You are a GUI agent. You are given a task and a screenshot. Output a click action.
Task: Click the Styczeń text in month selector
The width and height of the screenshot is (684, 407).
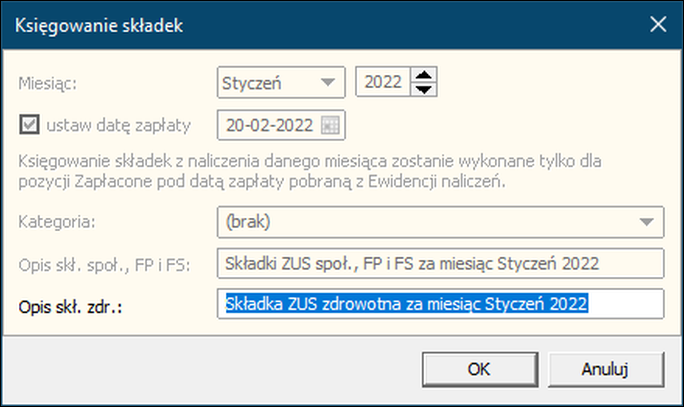point(252,83)
